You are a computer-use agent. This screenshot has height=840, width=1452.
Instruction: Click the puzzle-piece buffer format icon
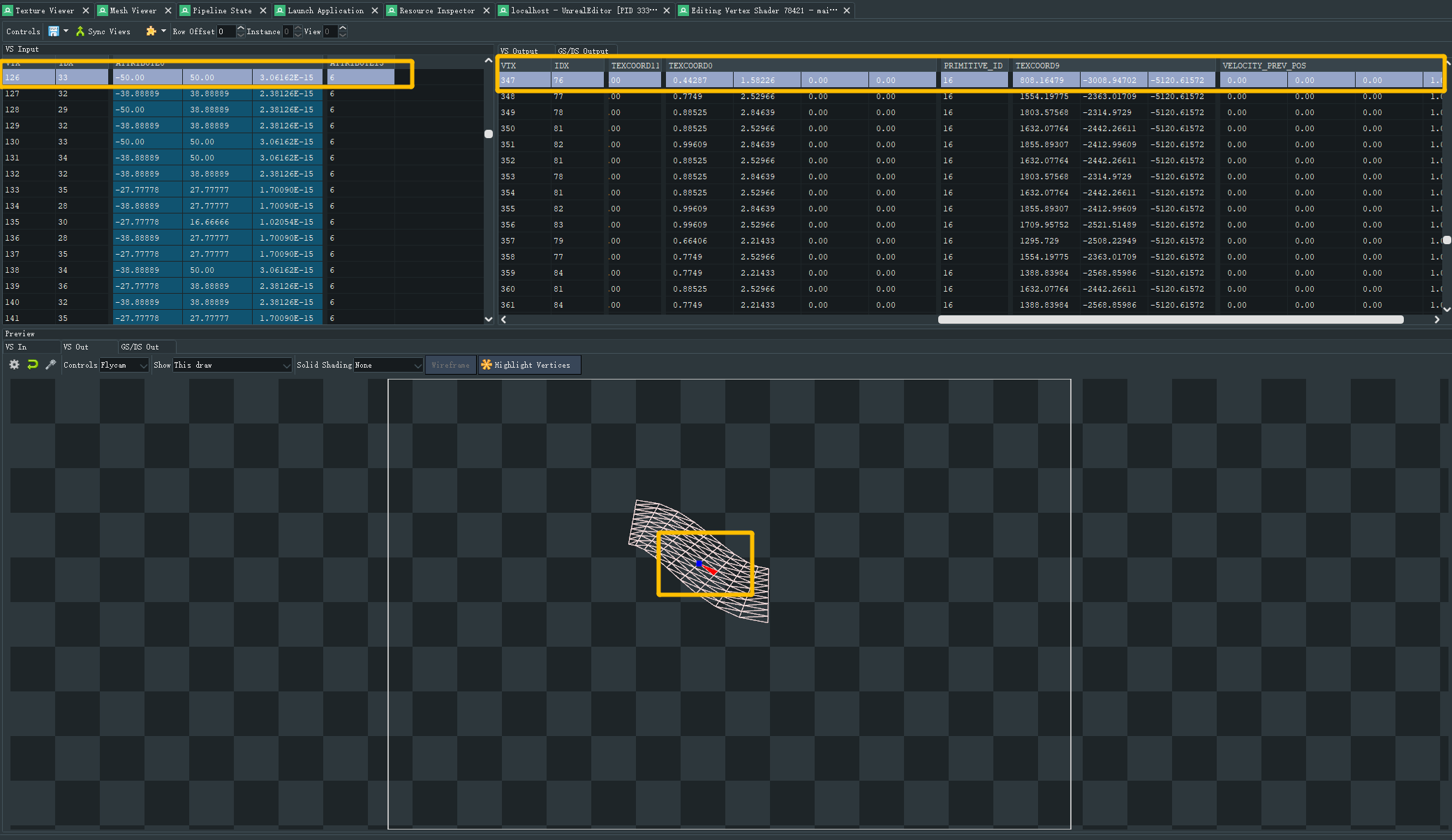[x=151, y=31]
